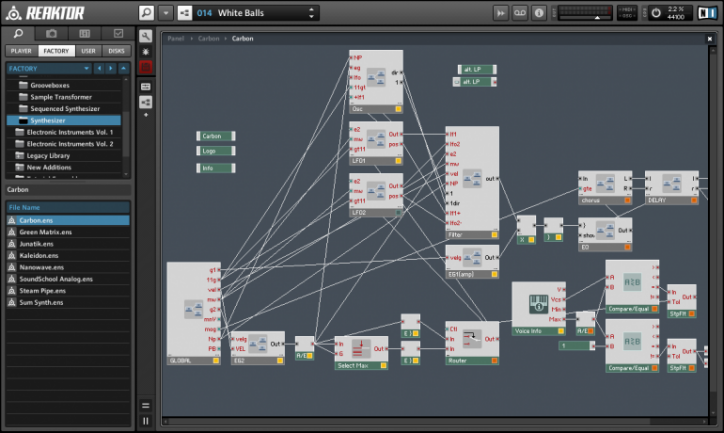Click the recorder tape icon
The height and width of the screenshot is (433, 724).
coord(520,13)
